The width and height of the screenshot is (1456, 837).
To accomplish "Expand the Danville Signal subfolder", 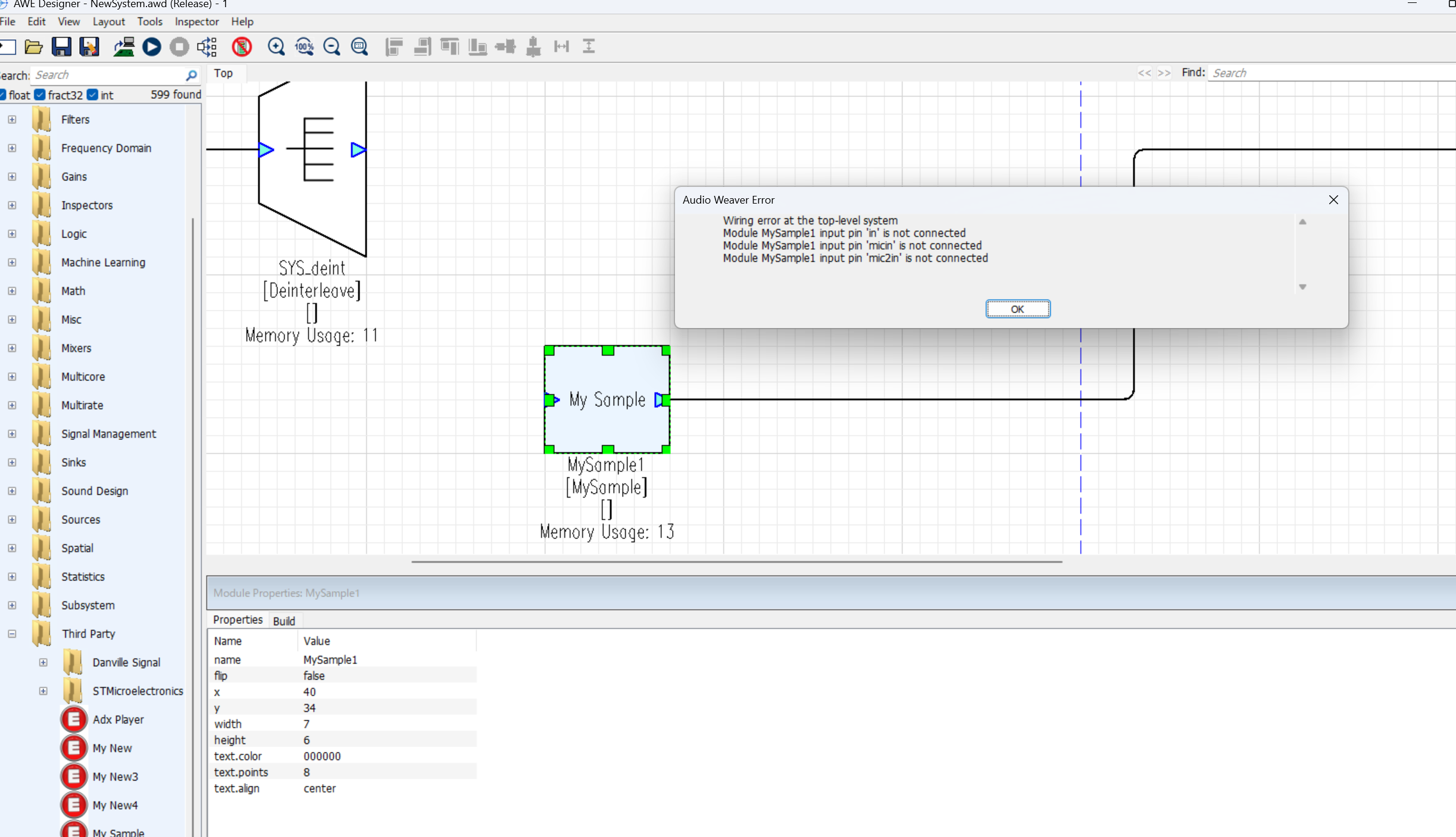I will point(43,662).
